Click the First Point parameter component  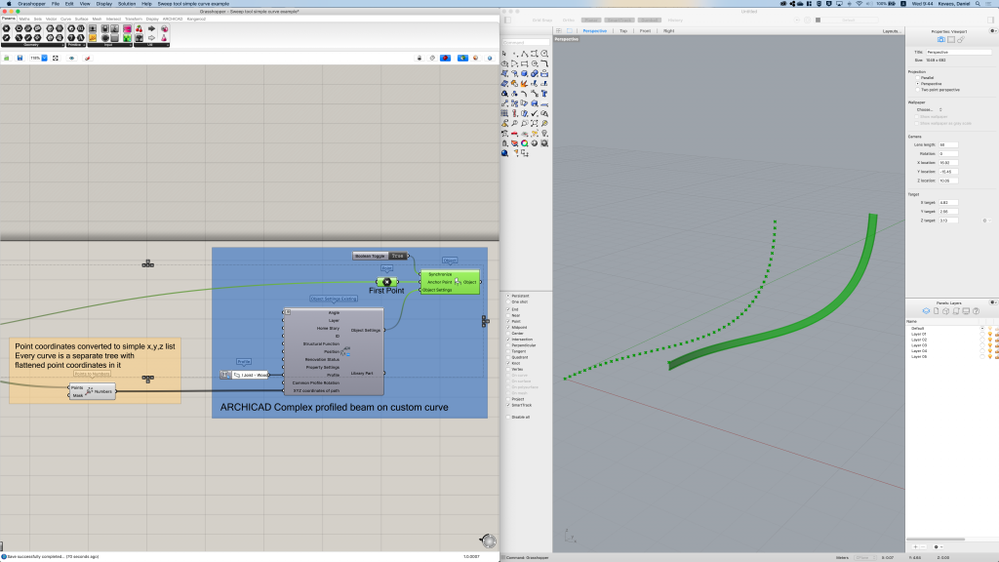coord(387,282)
